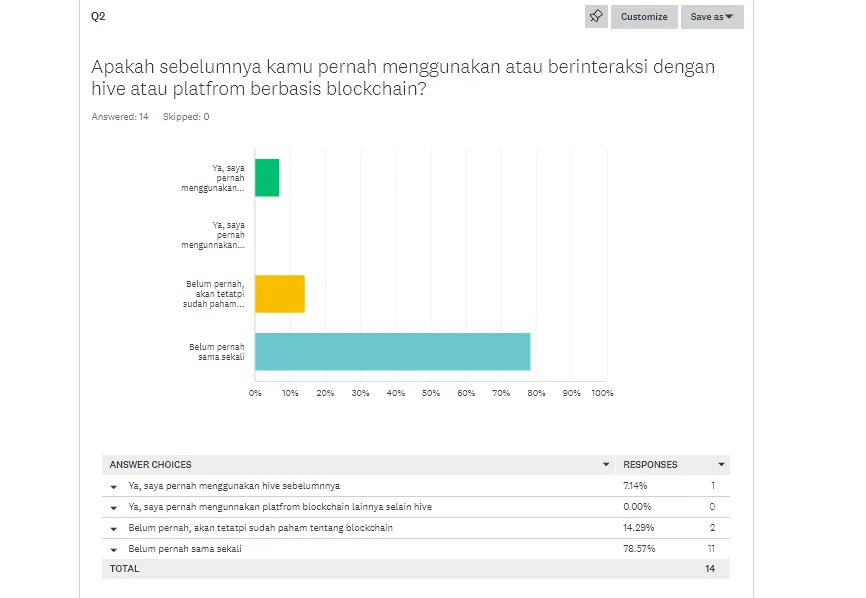Expand row 'Ya, saya pernah menggunakan hive sebelumnya'

click(x=114, y=486)
